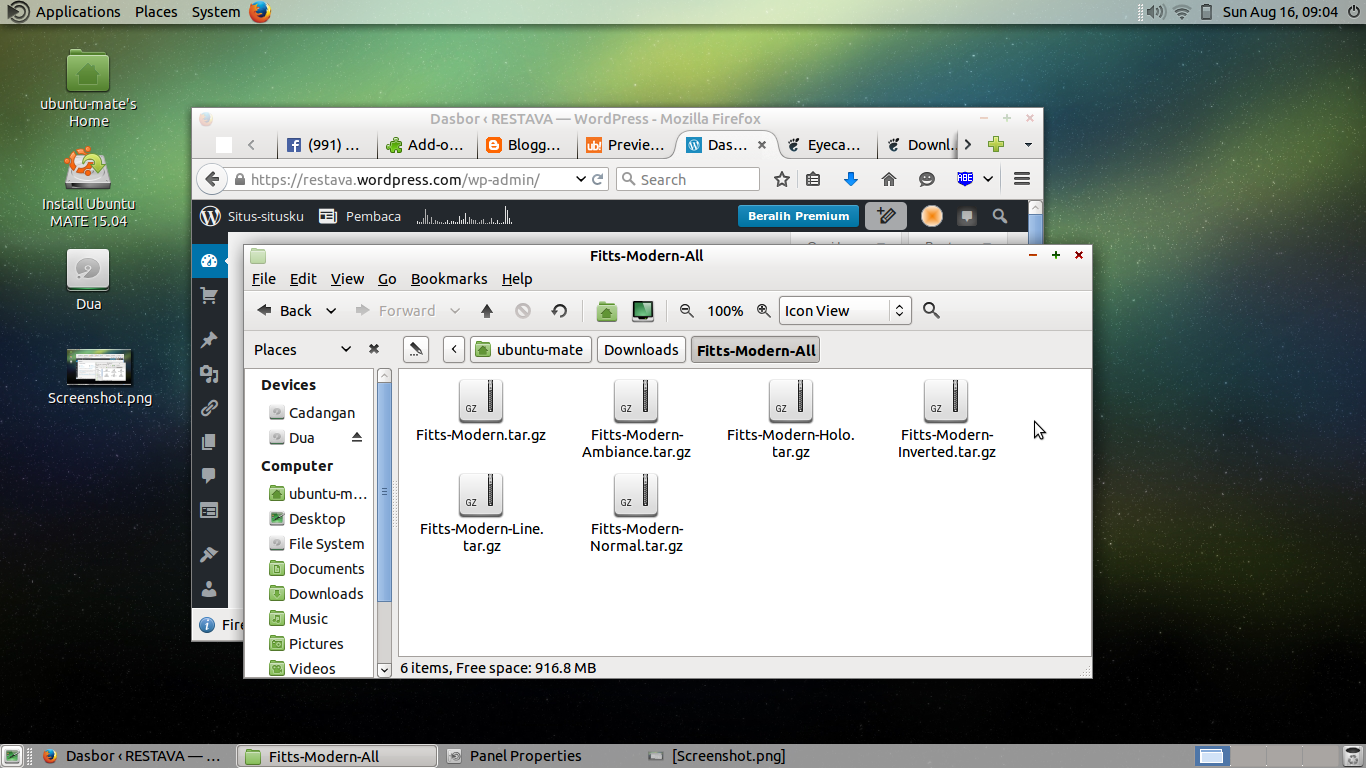Open the Trash from the bottom panel
This screenshot has width=1366, height=768.
pyautogui.click(x=1353, y=756)
